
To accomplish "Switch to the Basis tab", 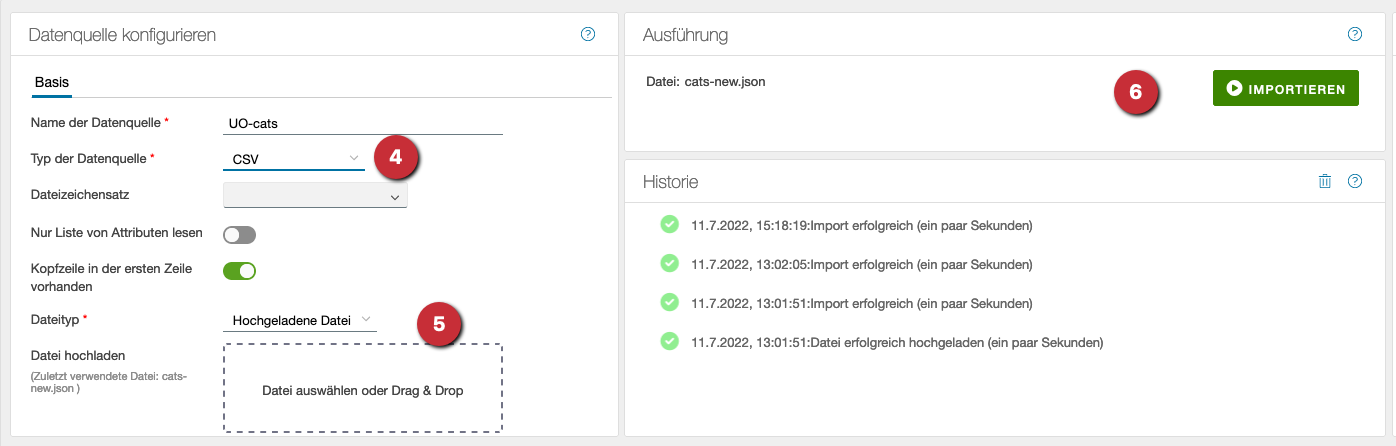I will pos(52,82).
